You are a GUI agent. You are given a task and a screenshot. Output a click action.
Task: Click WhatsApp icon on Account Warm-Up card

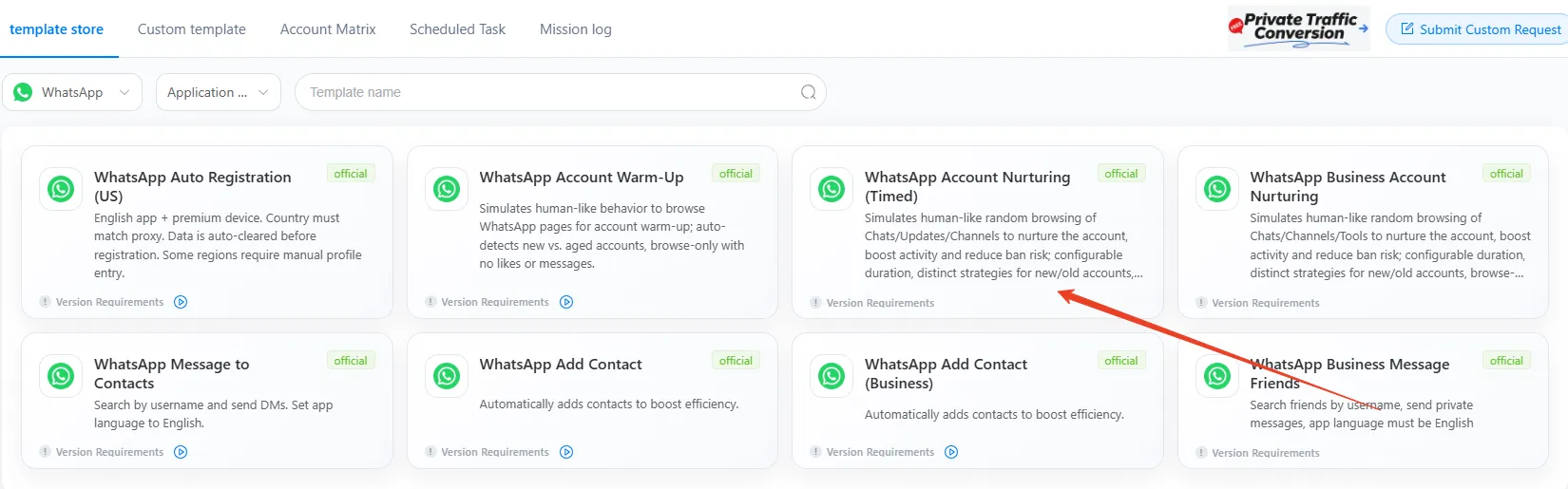coord(447,189)
